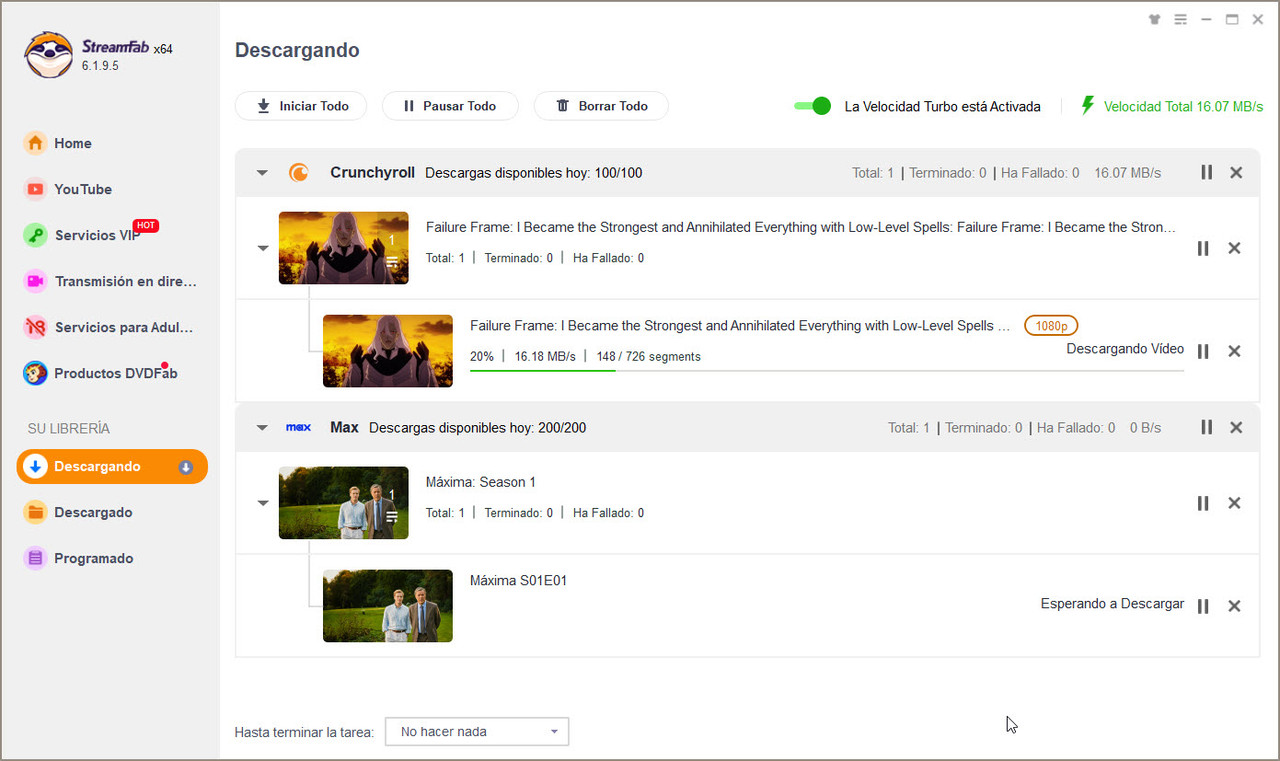Collapse the Max group arrow
1280x761 pixels.
[x=262, y=428]
